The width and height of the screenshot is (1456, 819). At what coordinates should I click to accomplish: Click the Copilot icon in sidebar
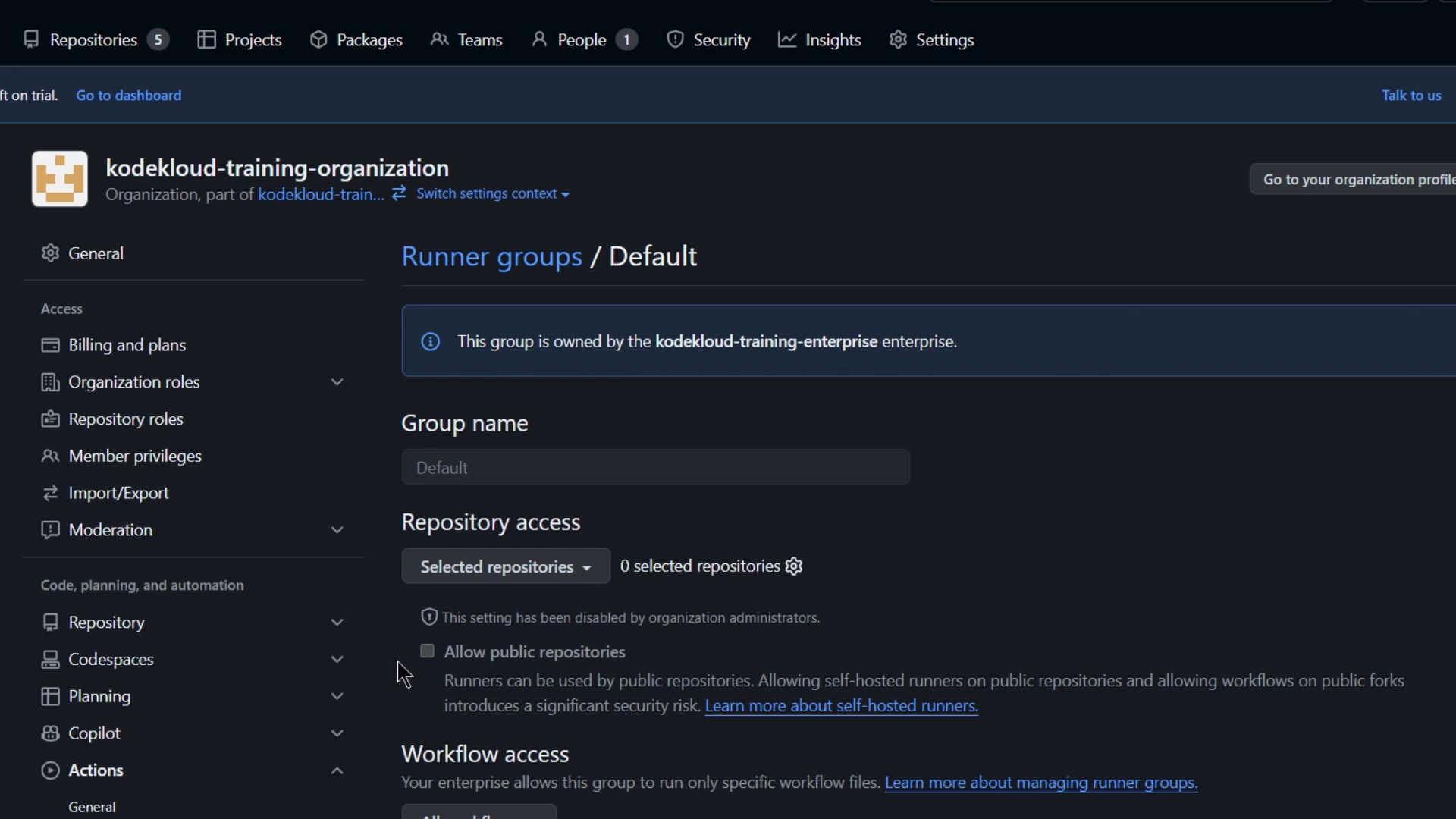[x=50, y=733]
